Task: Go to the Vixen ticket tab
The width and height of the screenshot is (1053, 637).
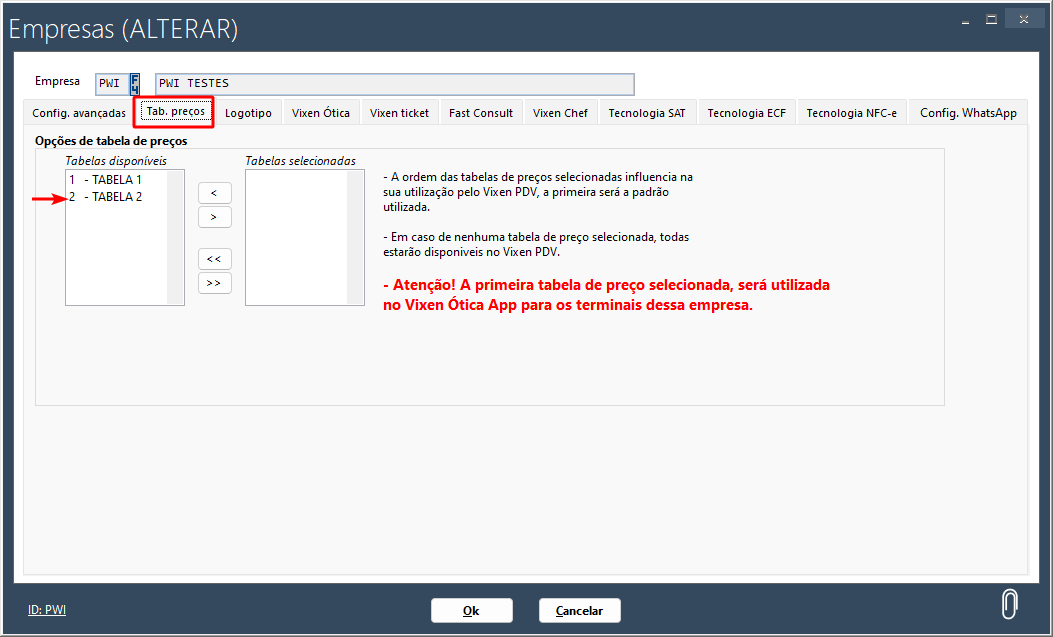Action: tap(399, 113)
